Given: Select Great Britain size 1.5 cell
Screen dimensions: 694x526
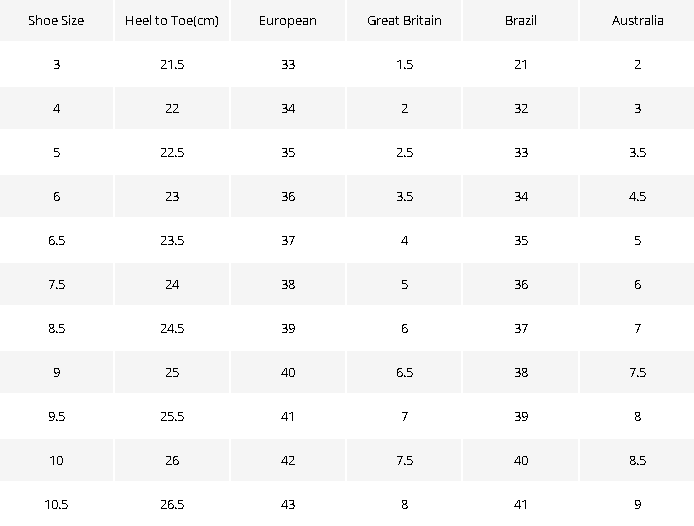Looking at the screenshot, I should [x=404, y=65].
